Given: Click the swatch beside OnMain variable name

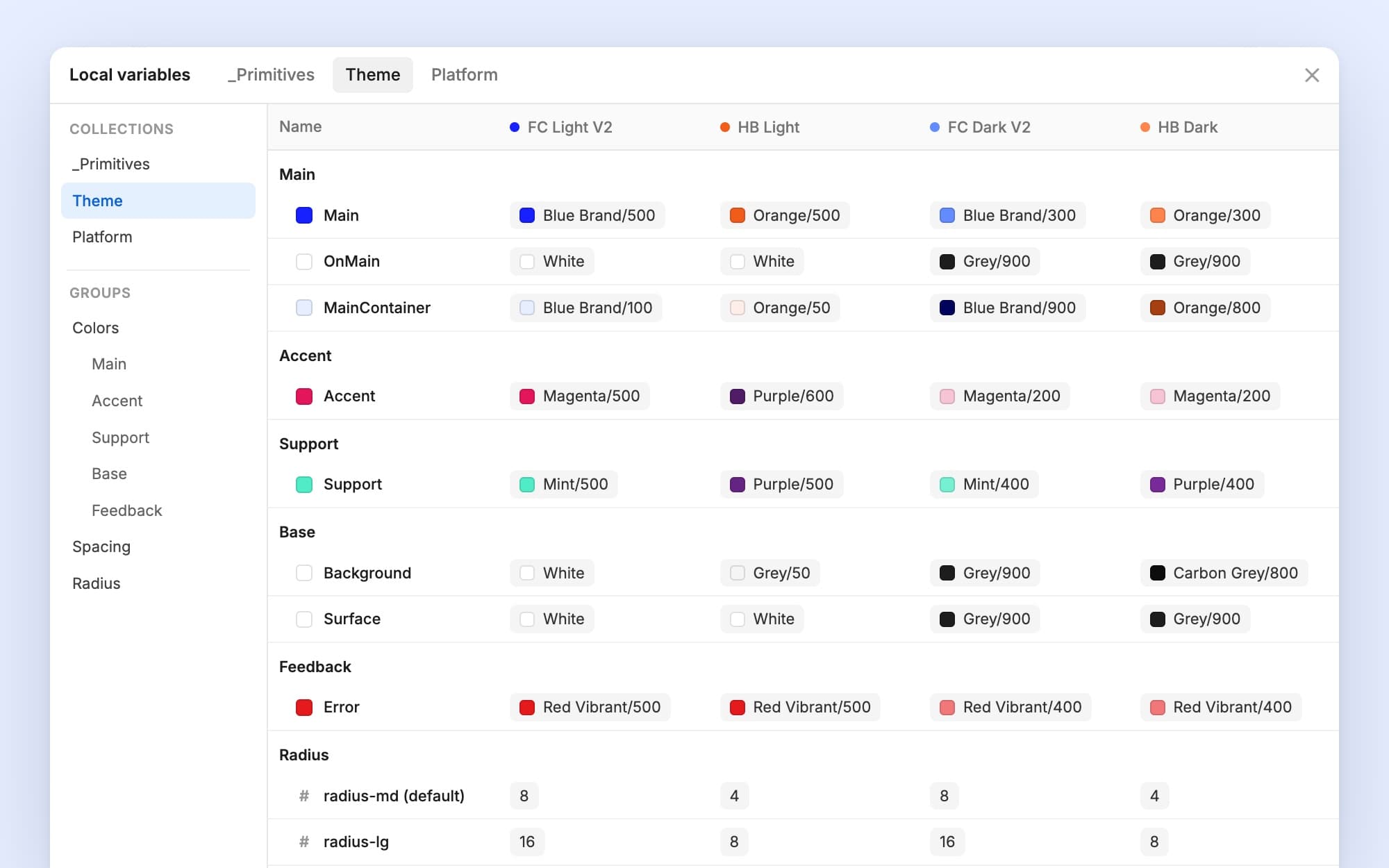Looking at the screenshot, I should [304, 261].
